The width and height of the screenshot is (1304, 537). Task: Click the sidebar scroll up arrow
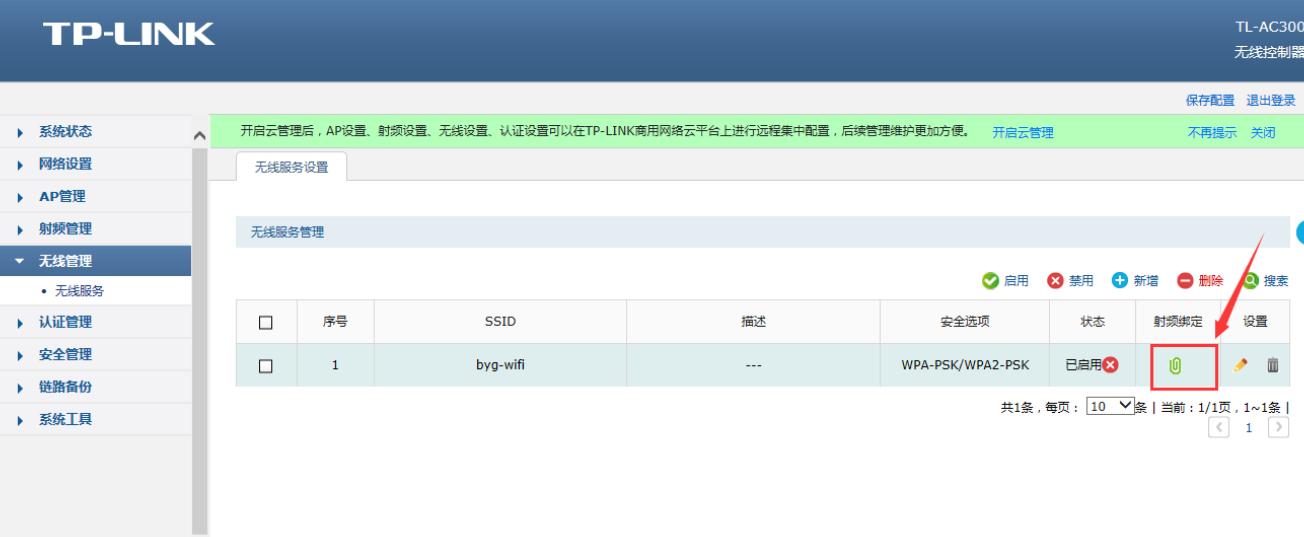(199, 135)
